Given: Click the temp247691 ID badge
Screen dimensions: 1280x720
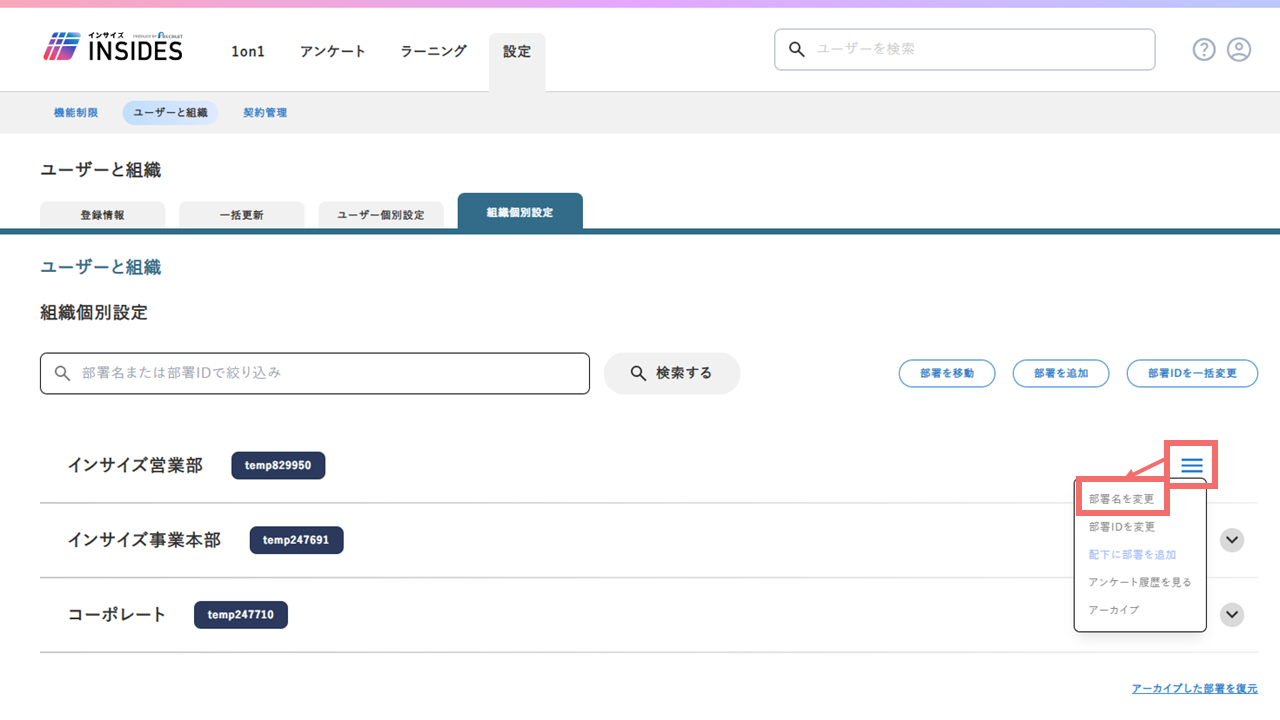Looking at the screenshot, I should coord(296,540).
